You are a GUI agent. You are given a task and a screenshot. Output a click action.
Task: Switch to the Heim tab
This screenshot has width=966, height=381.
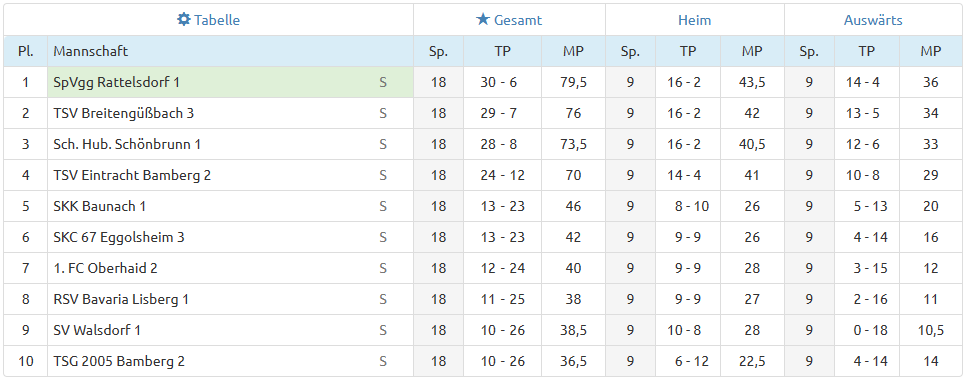tap(694, 20)
